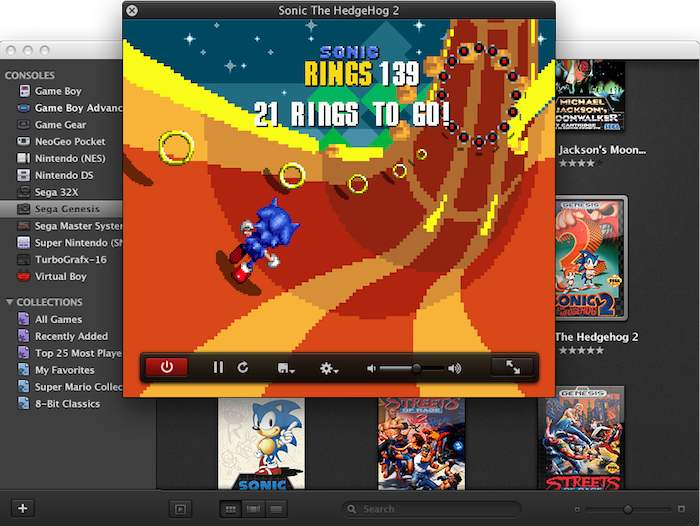The height and width of the screenshot is (526, 700).
Task: Open the My Favorites collection
Action: point(66,370)
